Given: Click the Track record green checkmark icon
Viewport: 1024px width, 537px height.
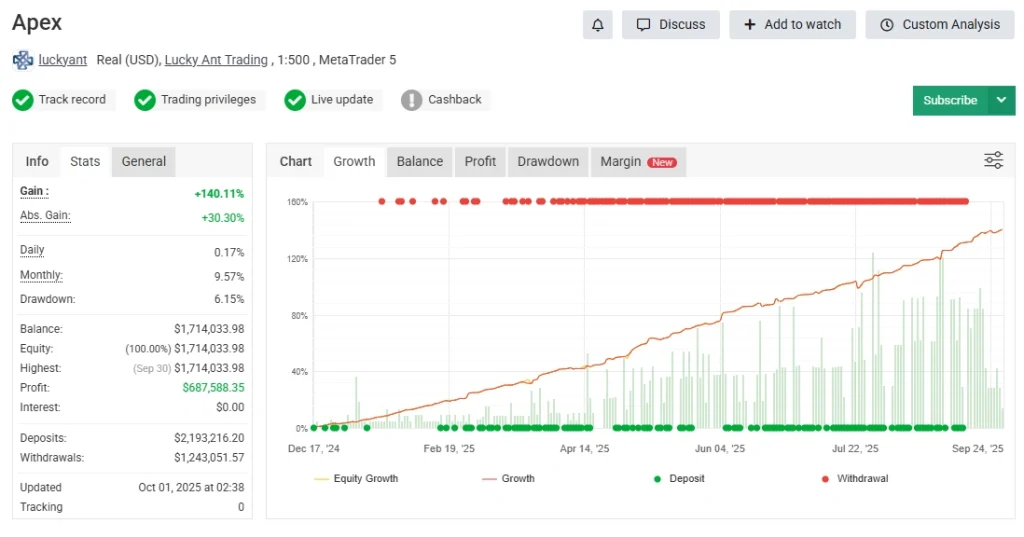Looking at the screenshot, I should click(x=23, y=100).
